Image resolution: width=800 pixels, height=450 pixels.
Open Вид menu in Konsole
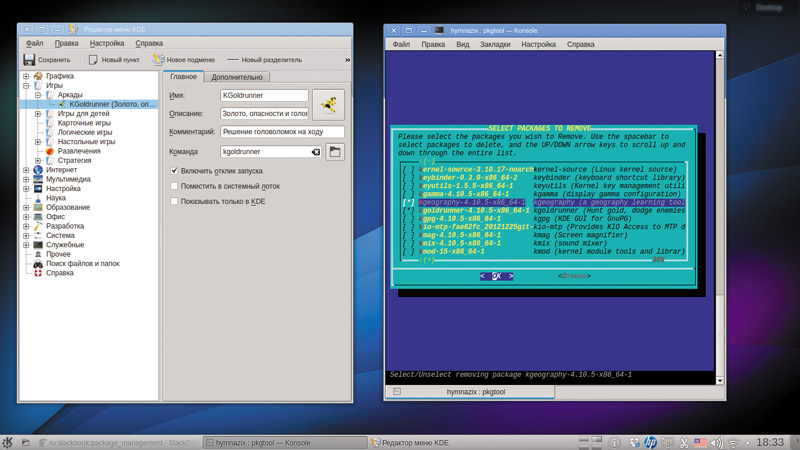(x=463, y=44)
